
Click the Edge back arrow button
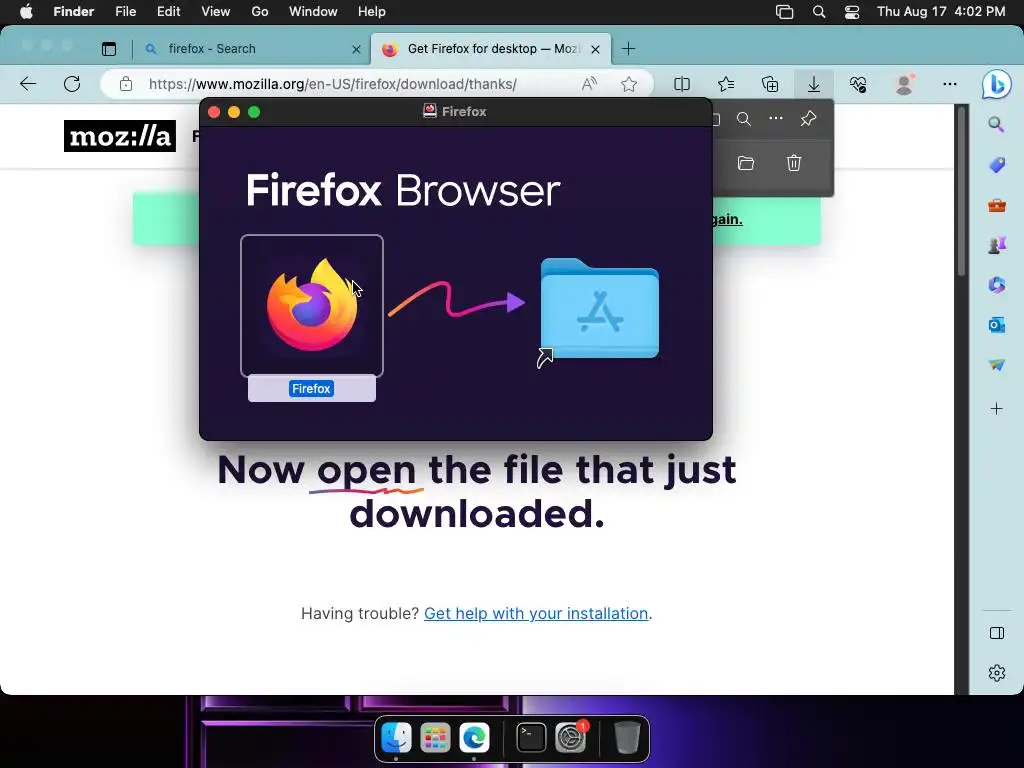pyautogui.click(x=28, y=84)
